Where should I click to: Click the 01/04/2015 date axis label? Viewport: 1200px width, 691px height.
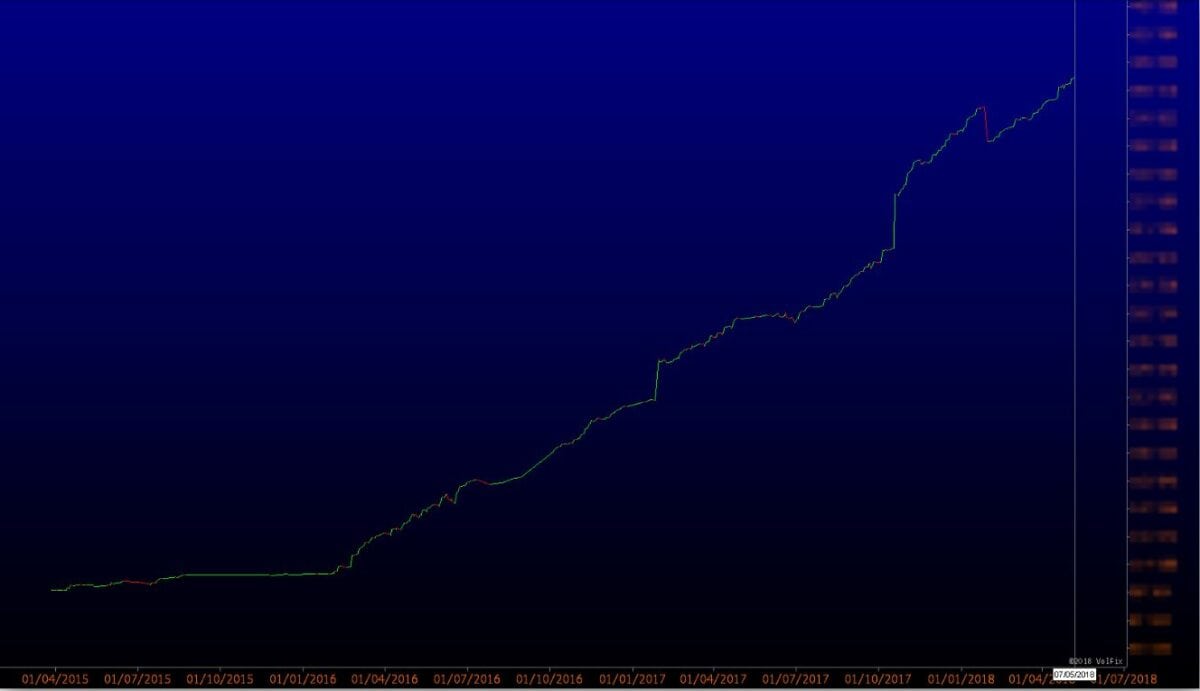(55, 679)
